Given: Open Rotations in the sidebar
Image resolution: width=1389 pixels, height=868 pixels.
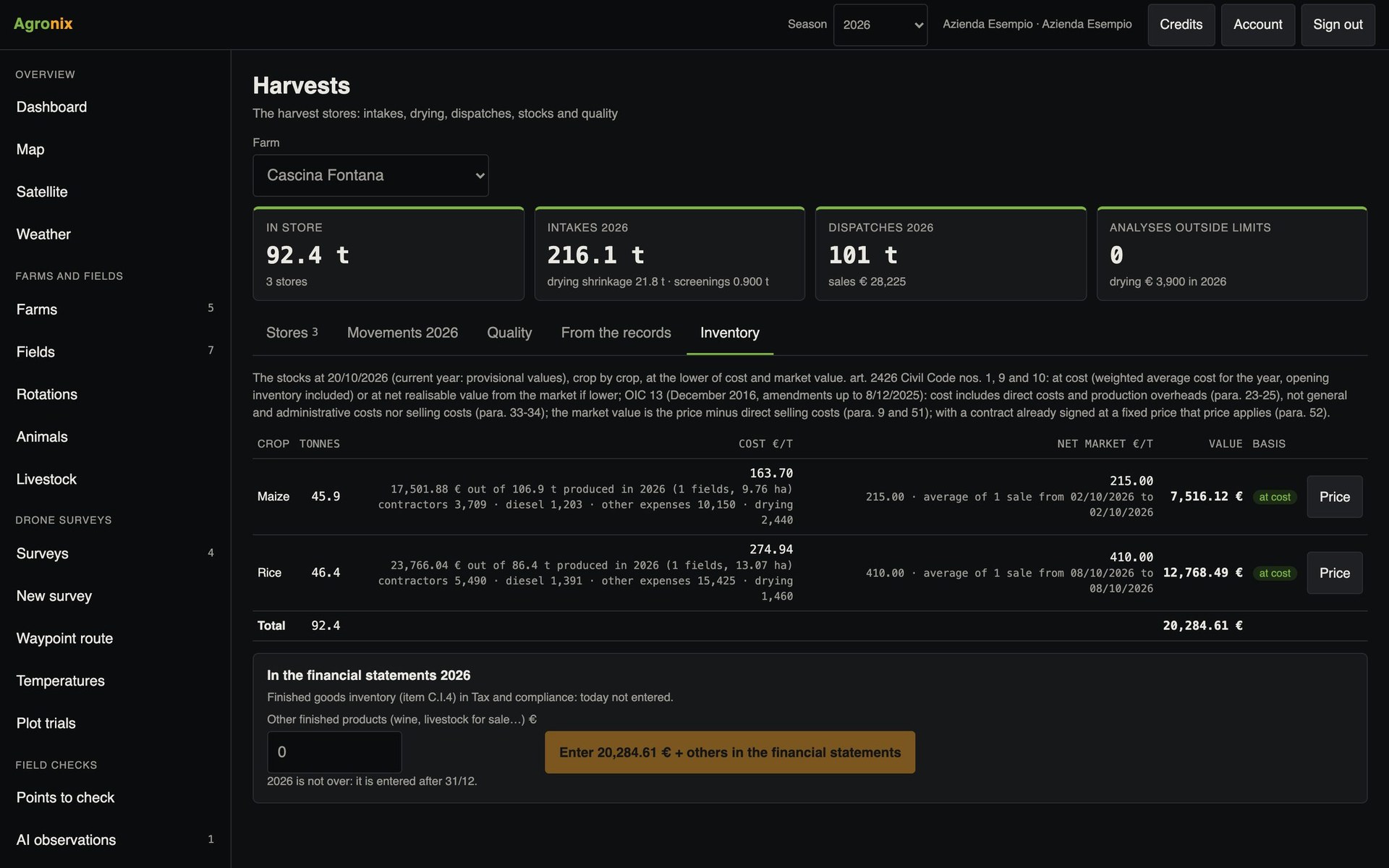Looking at the screenshot, I should [115, 395].
